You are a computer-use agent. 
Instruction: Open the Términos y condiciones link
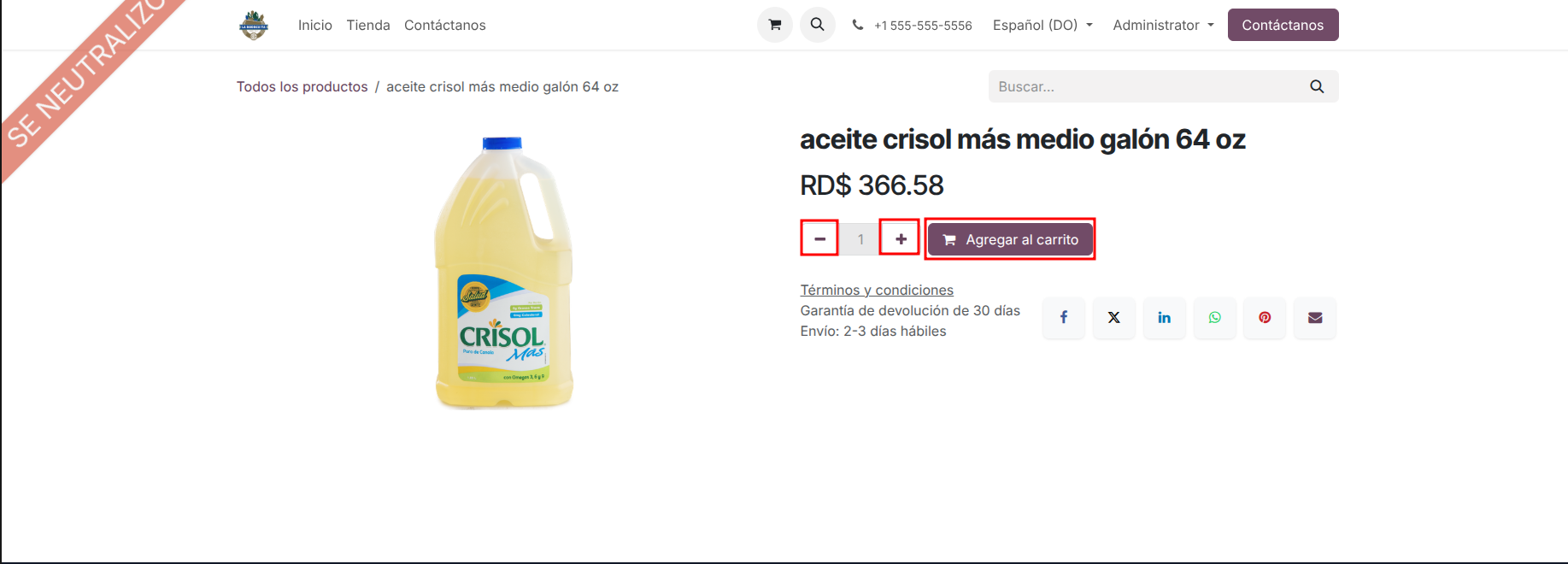(877, 290)
